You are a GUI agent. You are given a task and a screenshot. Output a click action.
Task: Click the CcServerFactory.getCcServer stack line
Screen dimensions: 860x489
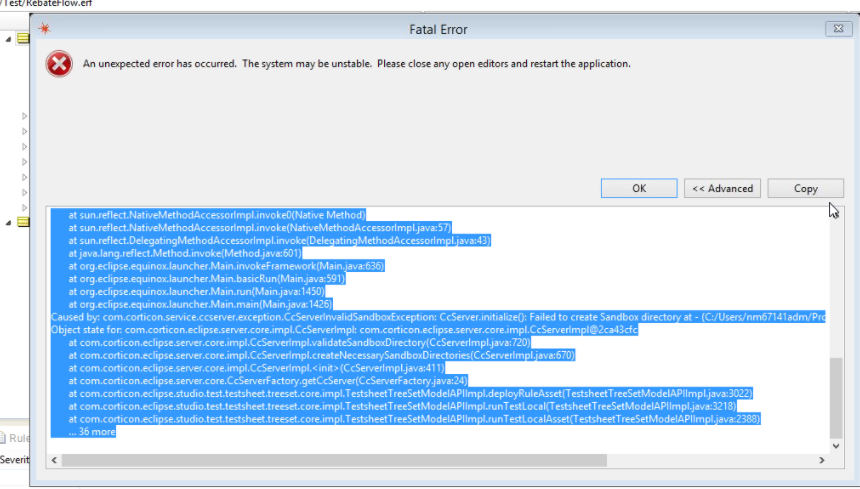(268, 380)
